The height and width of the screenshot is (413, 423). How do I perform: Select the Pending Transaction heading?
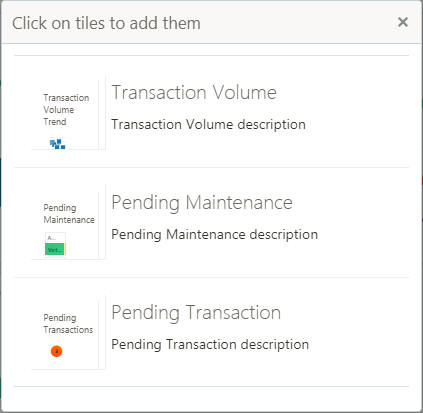click(x=196, y=313)
